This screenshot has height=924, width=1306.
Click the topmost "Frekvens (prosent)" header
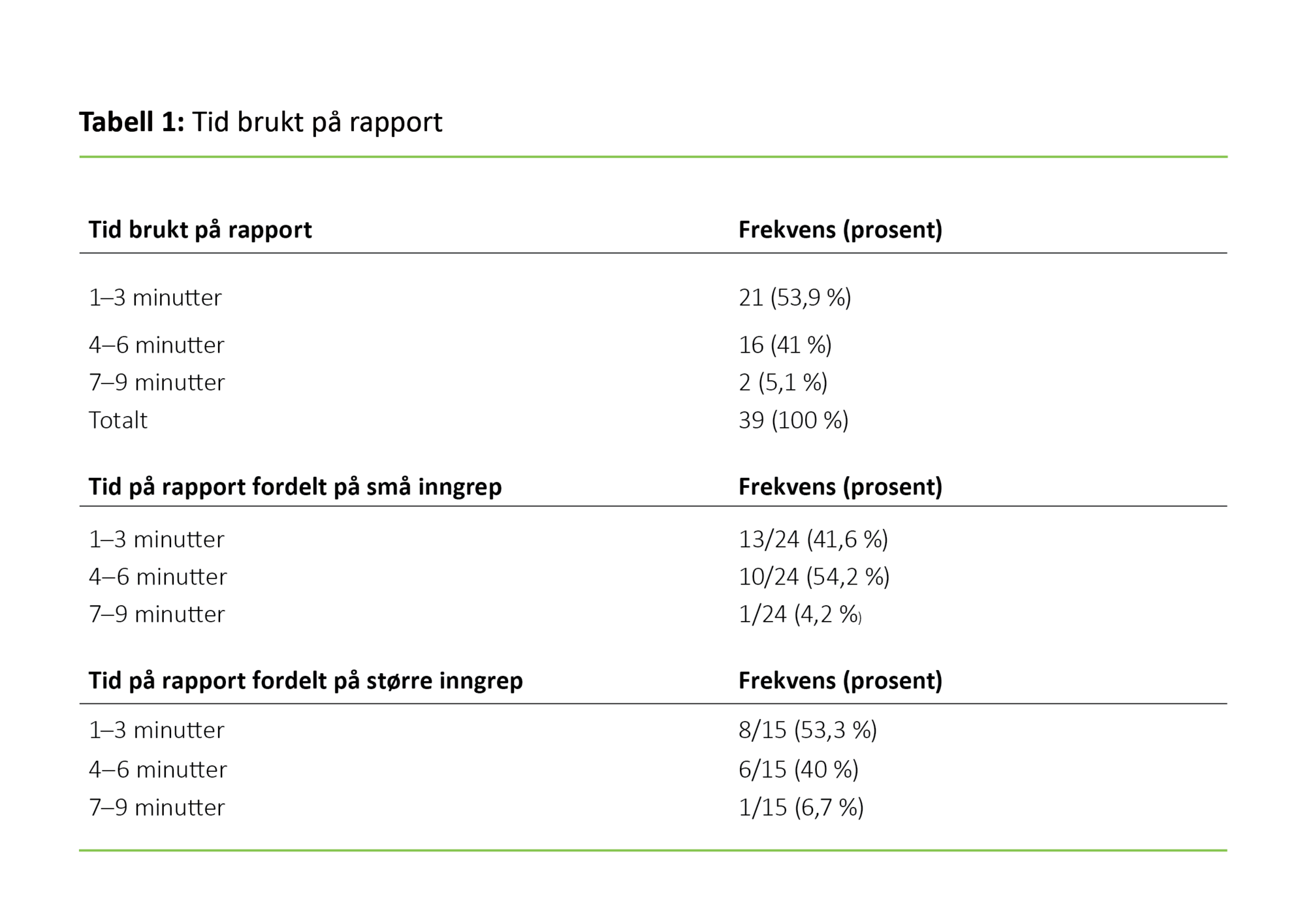tap(840, 230)
